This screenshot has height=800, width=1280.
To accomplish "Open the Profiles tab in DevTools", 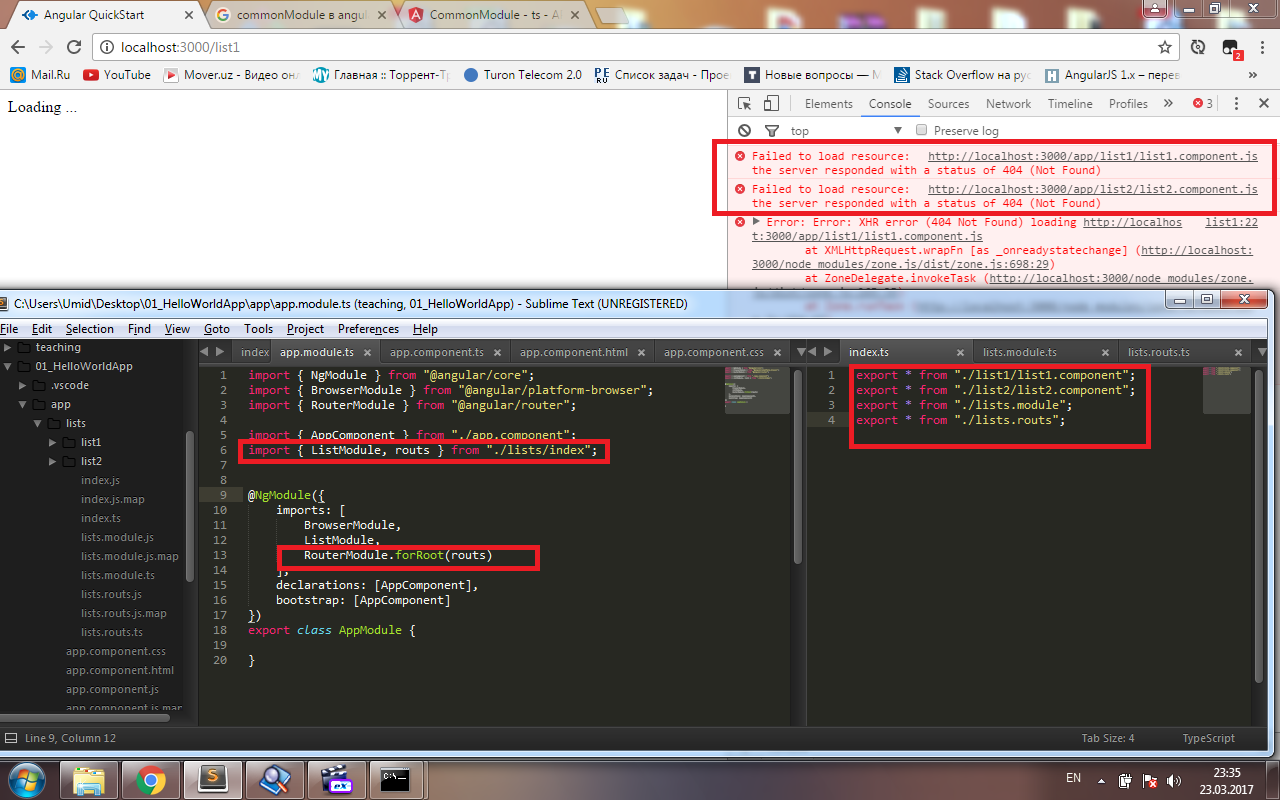I will [x=1128, y=104].
